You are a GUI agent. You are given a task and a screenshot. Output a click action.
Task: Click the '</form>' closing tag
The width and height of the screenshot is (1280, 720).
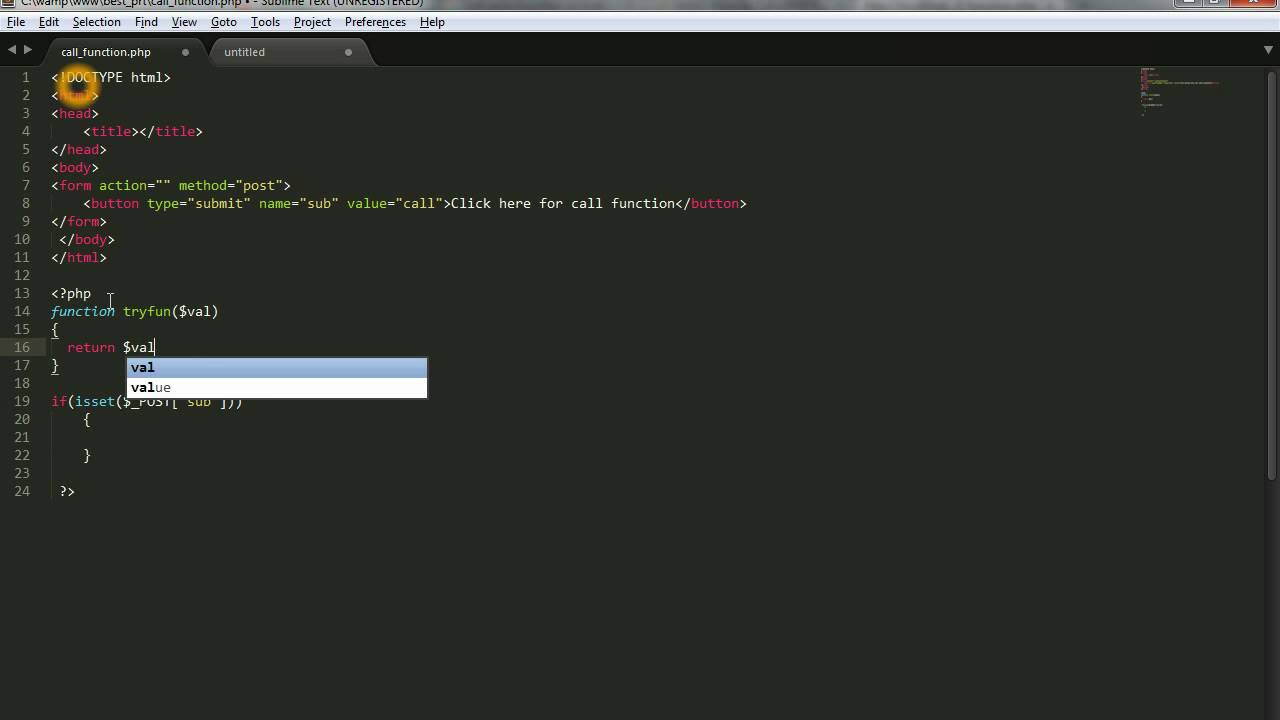pos(79,221)
